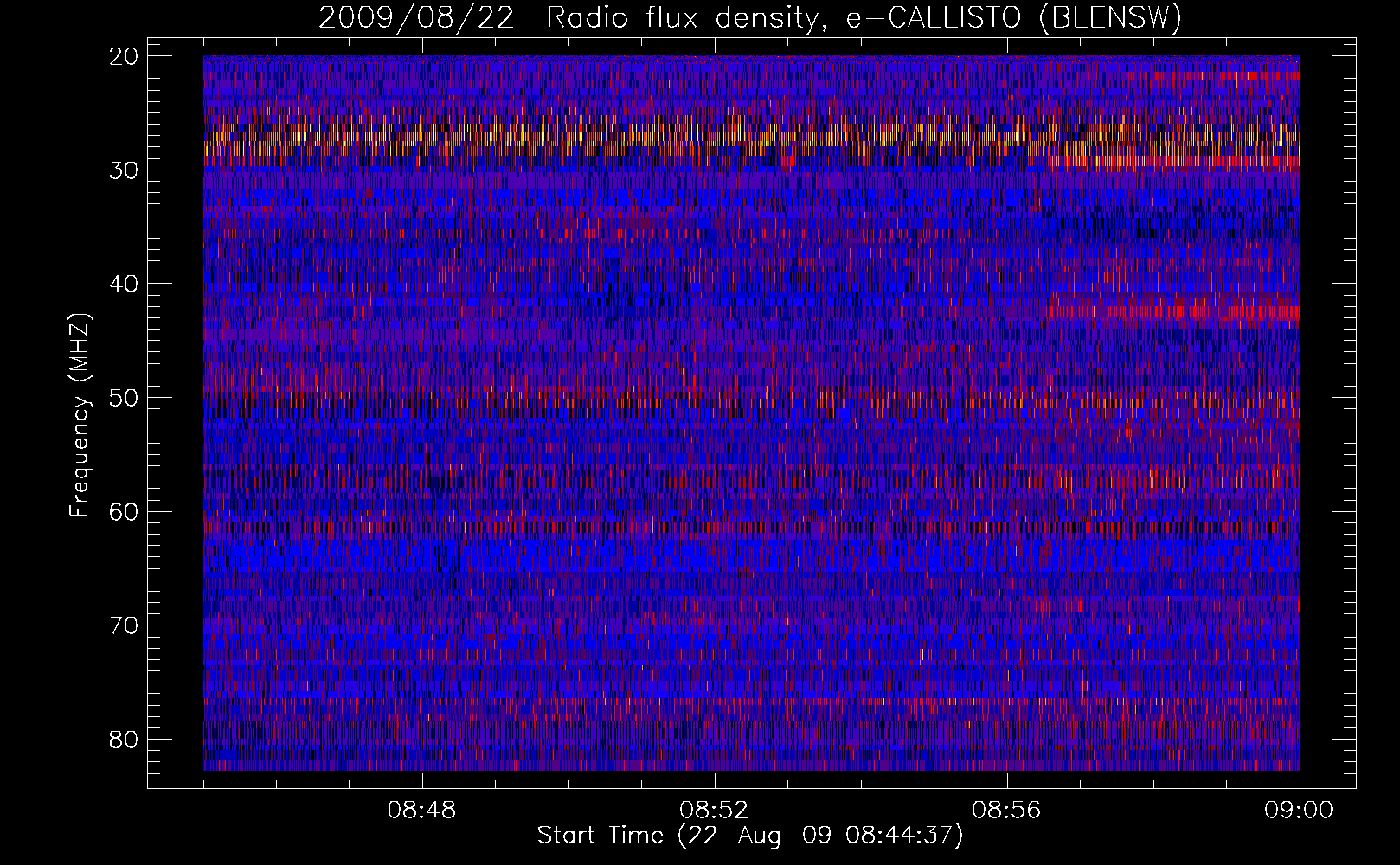The image size is (1400, 865).
Task: Click the 08:52 time tick label
Action: point(714,811)
